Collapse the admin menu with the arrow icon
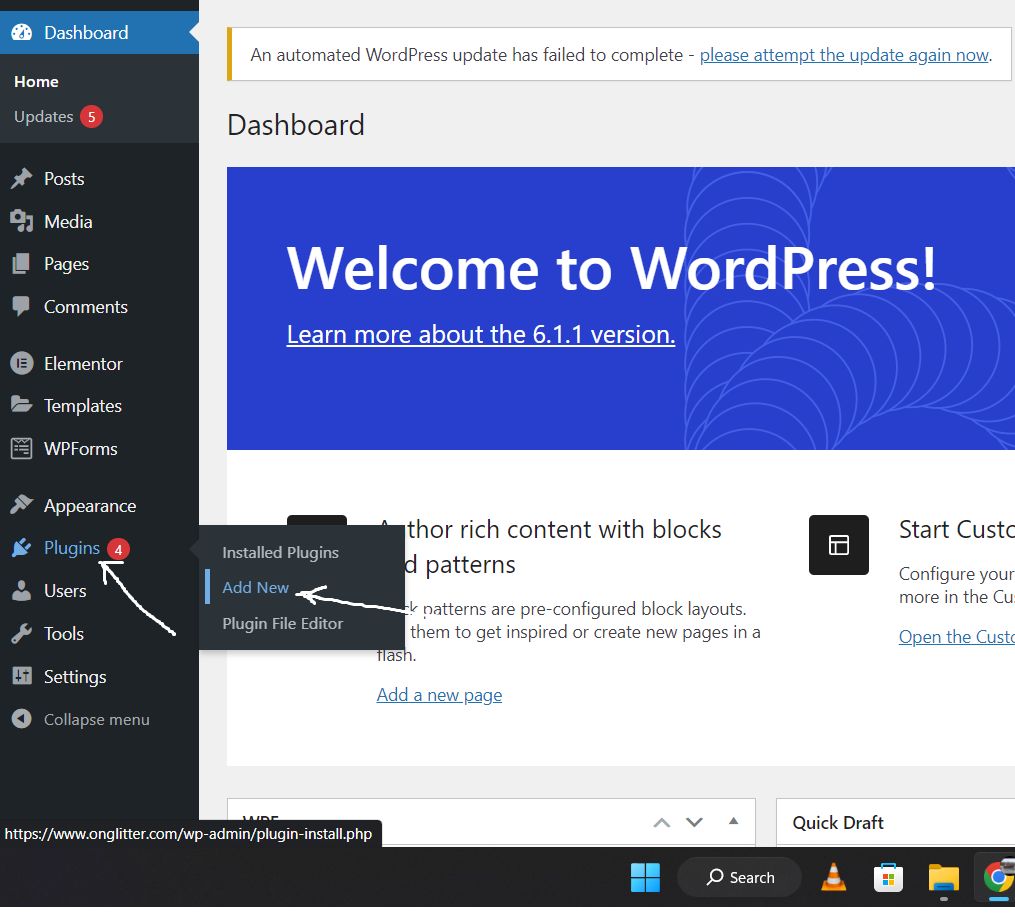The width and height of the screenshot is (1015, 915). tap(21, 719)
